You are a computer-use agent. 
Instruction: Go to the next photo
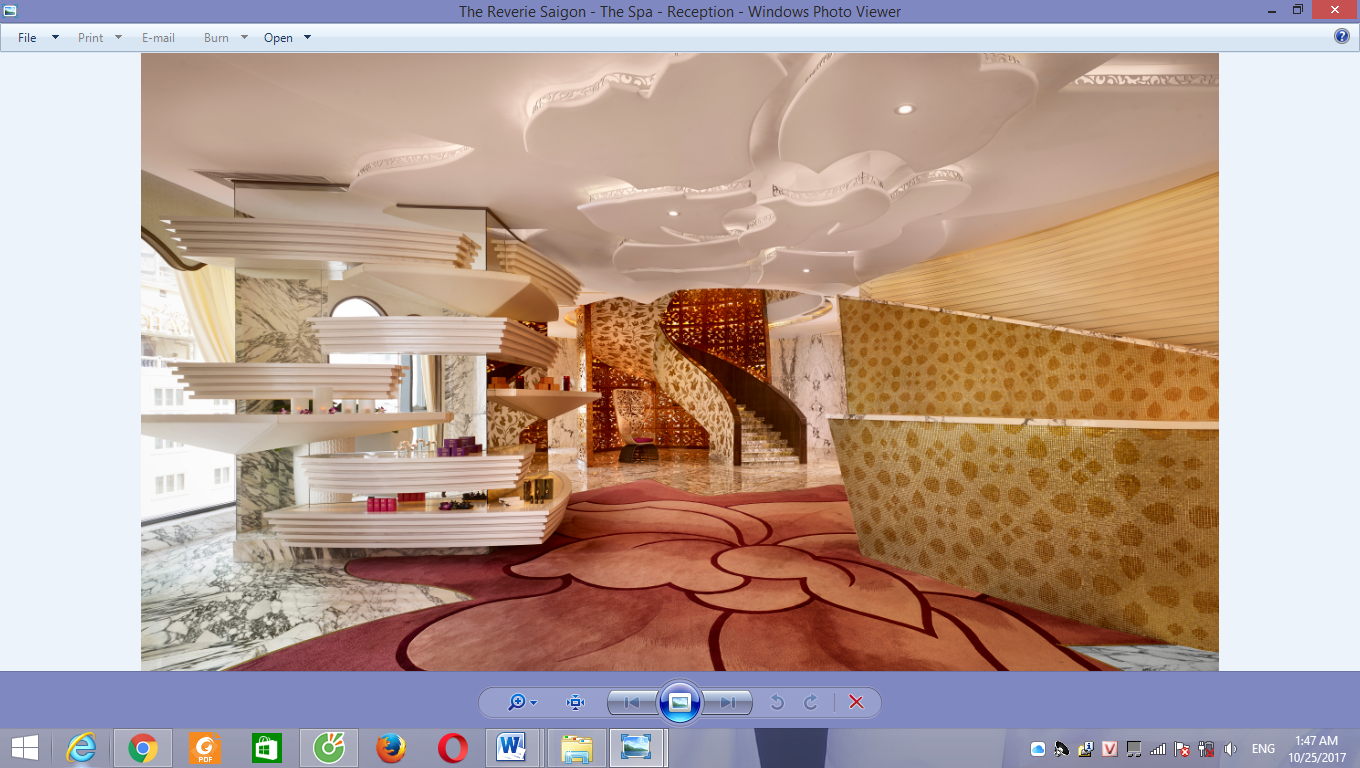(727, 703)
